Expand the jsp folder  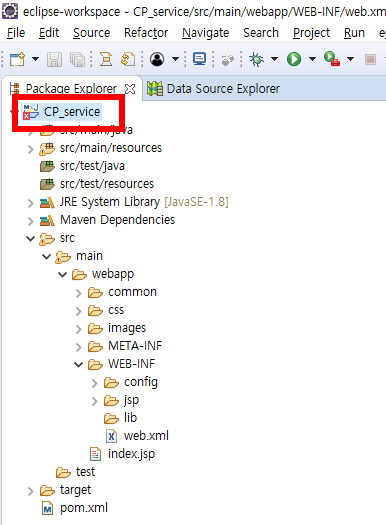click(95, 401)
